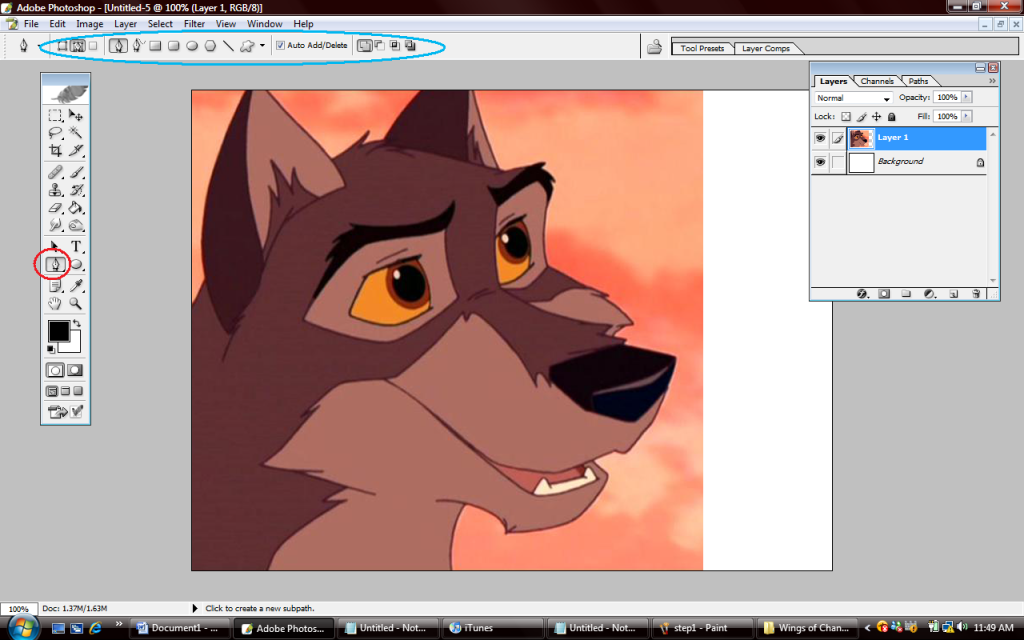Select the Eyedropper tool

[76, 285]
